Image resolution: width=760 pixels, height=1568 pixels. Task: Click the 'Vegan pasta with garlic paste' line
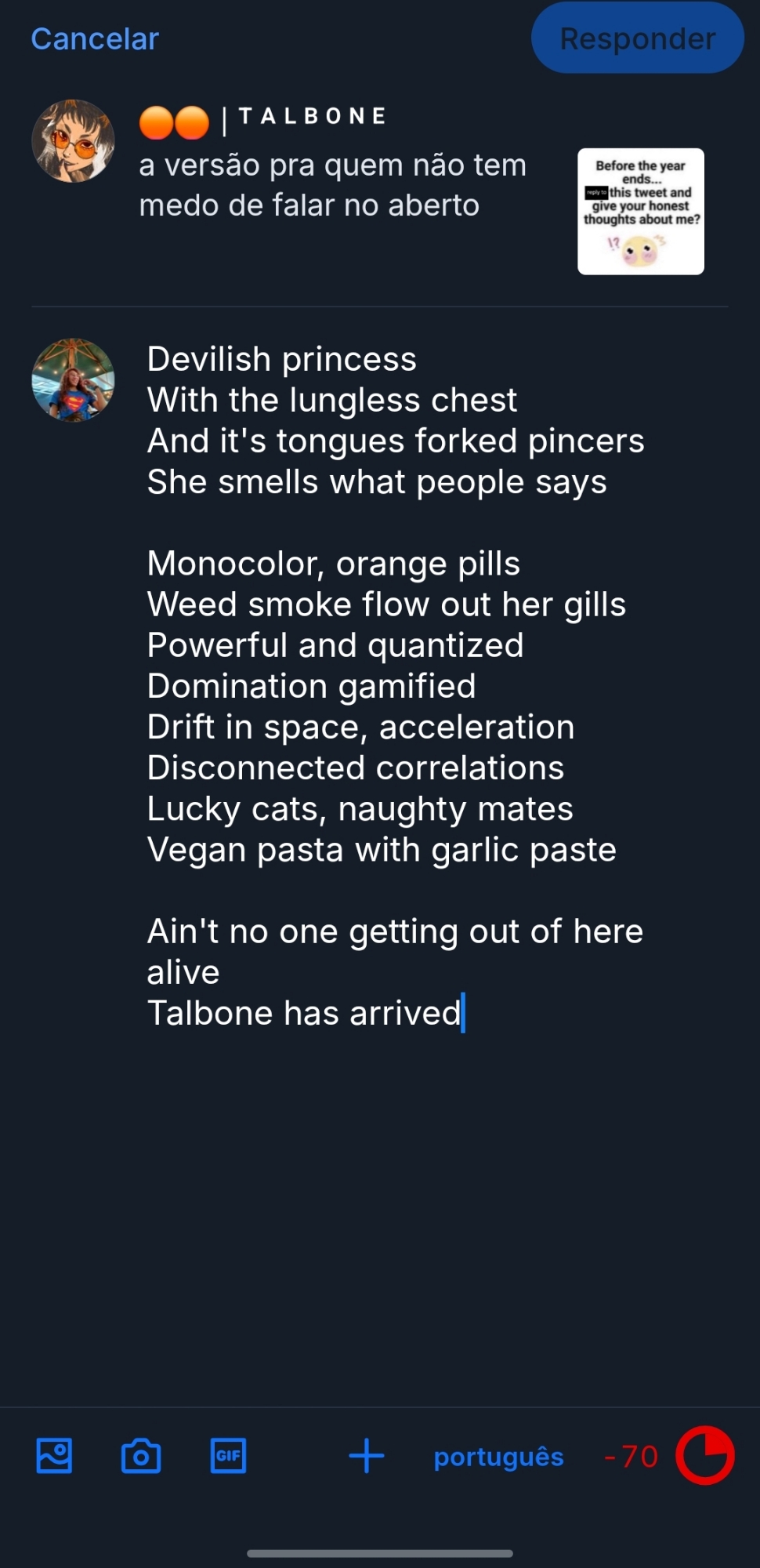click(382, 850)
